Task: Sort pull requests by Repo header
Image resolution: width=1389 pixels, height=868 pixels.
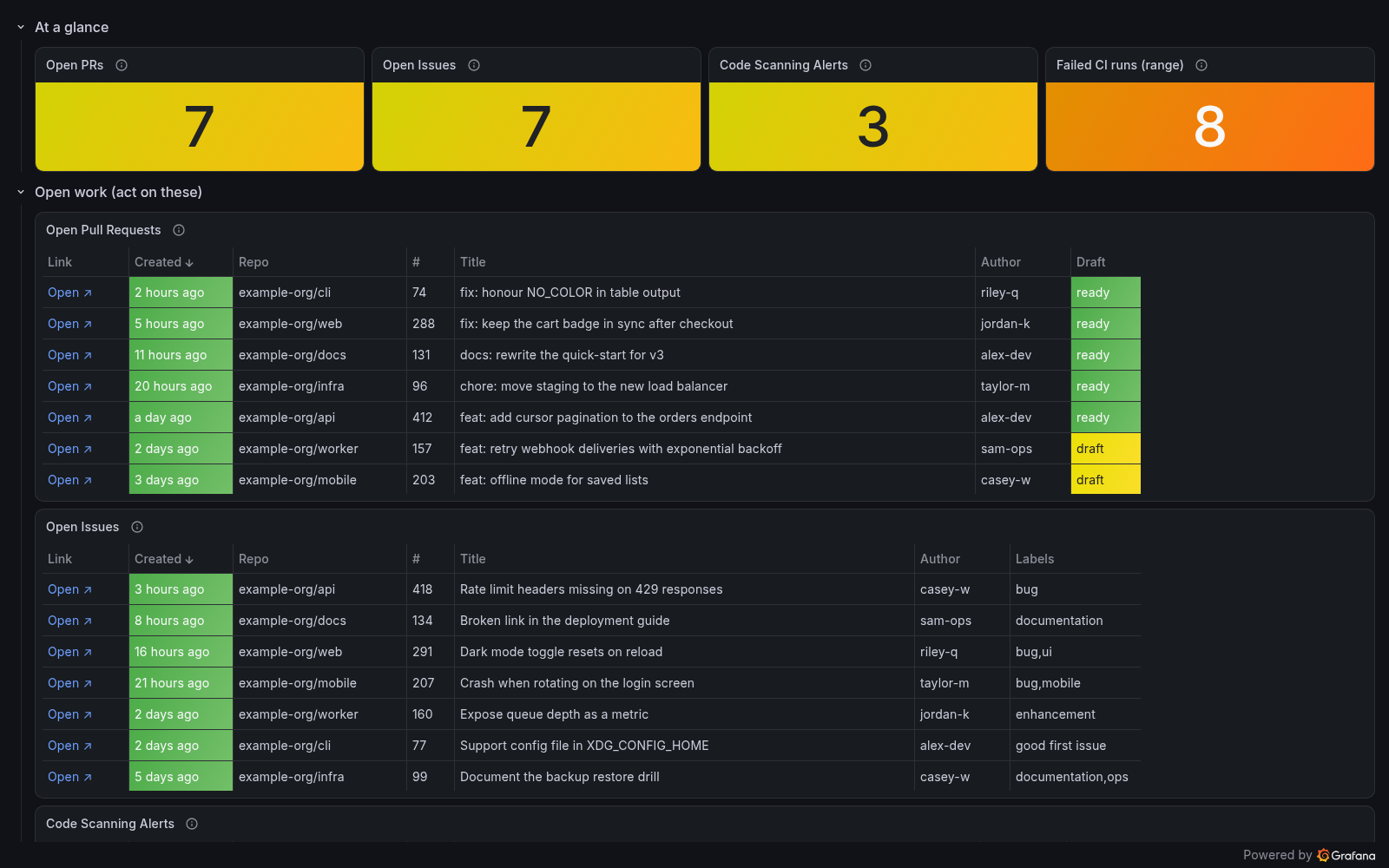Action: point(253,262)
